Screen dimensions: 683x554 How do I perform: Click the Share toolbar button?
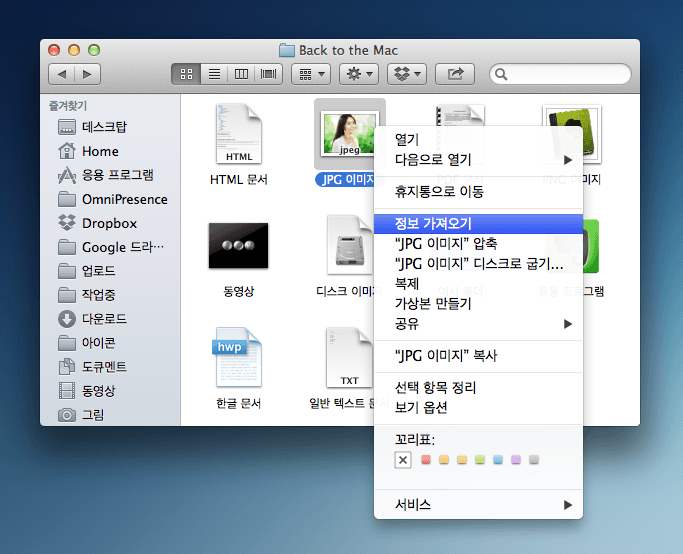pyautogui.click(x=455, y=74)
